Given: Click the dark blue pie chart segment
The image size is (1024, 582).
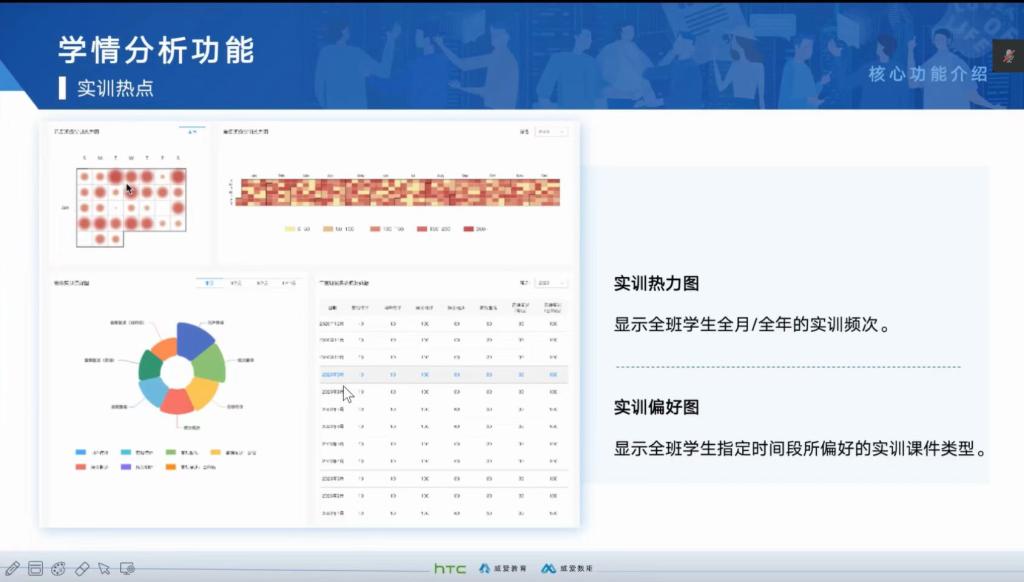Looking at the screenshot, I should (x=195, y=339).
